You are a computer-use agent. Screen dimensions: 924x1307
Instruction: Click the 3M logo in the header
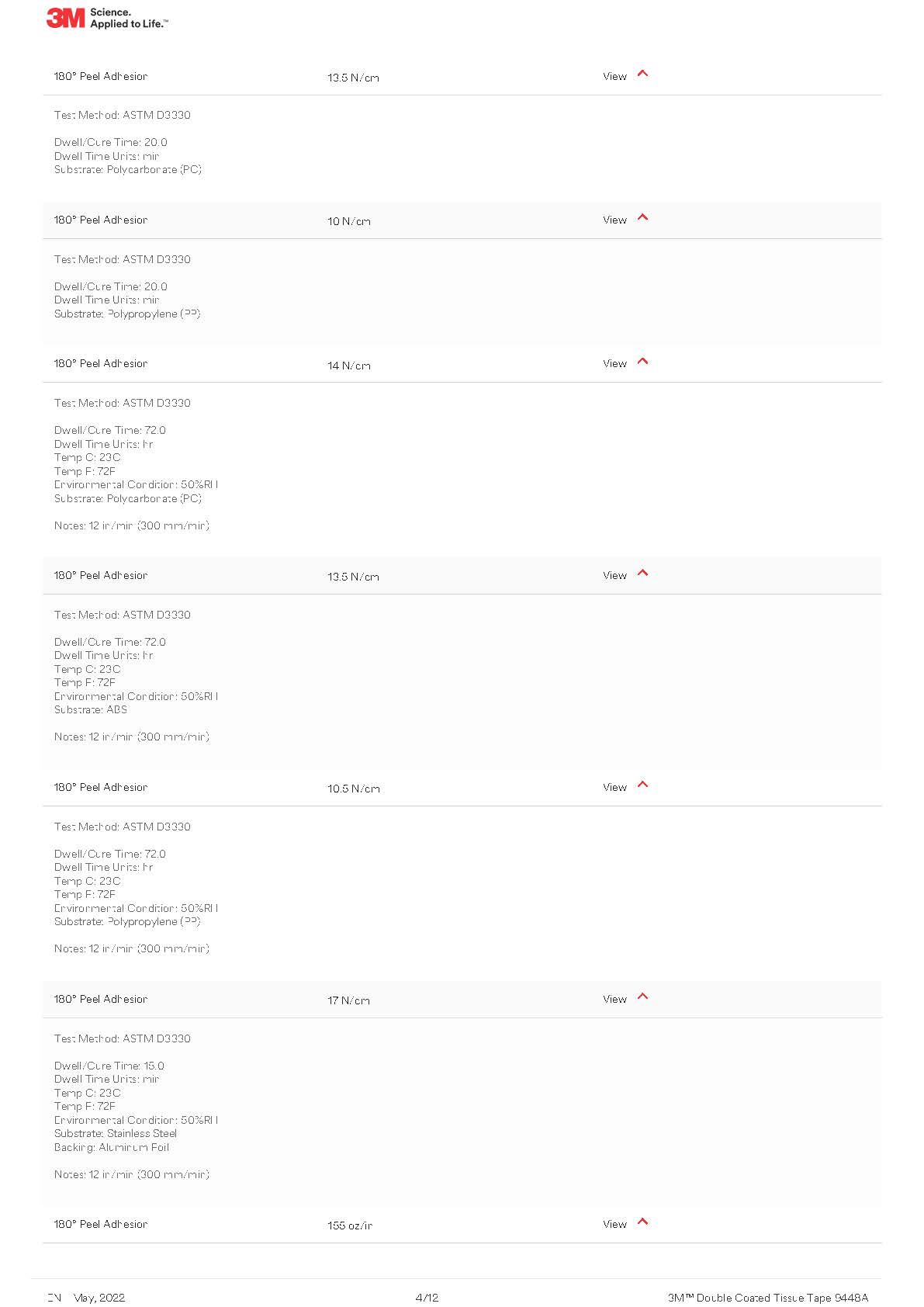(65, 18)
